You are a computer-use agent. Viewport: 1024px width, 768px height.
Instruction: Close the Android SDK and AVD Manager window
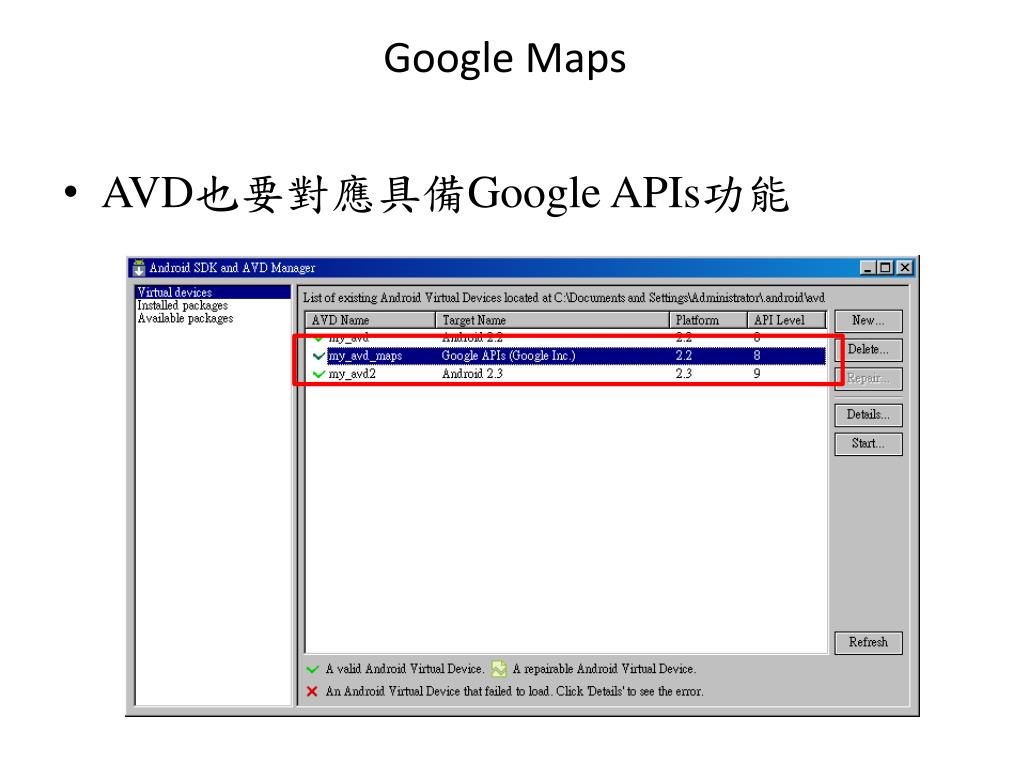pyautogui.click(x=904, y=268)
